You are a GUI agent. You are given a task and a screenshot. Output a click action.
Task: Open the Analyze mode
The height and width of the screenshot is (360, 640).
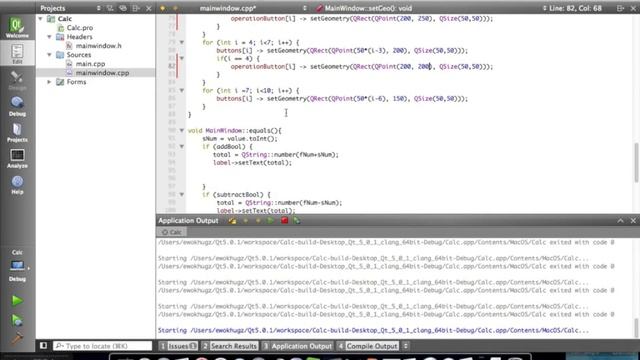click(x=17, y=158)
